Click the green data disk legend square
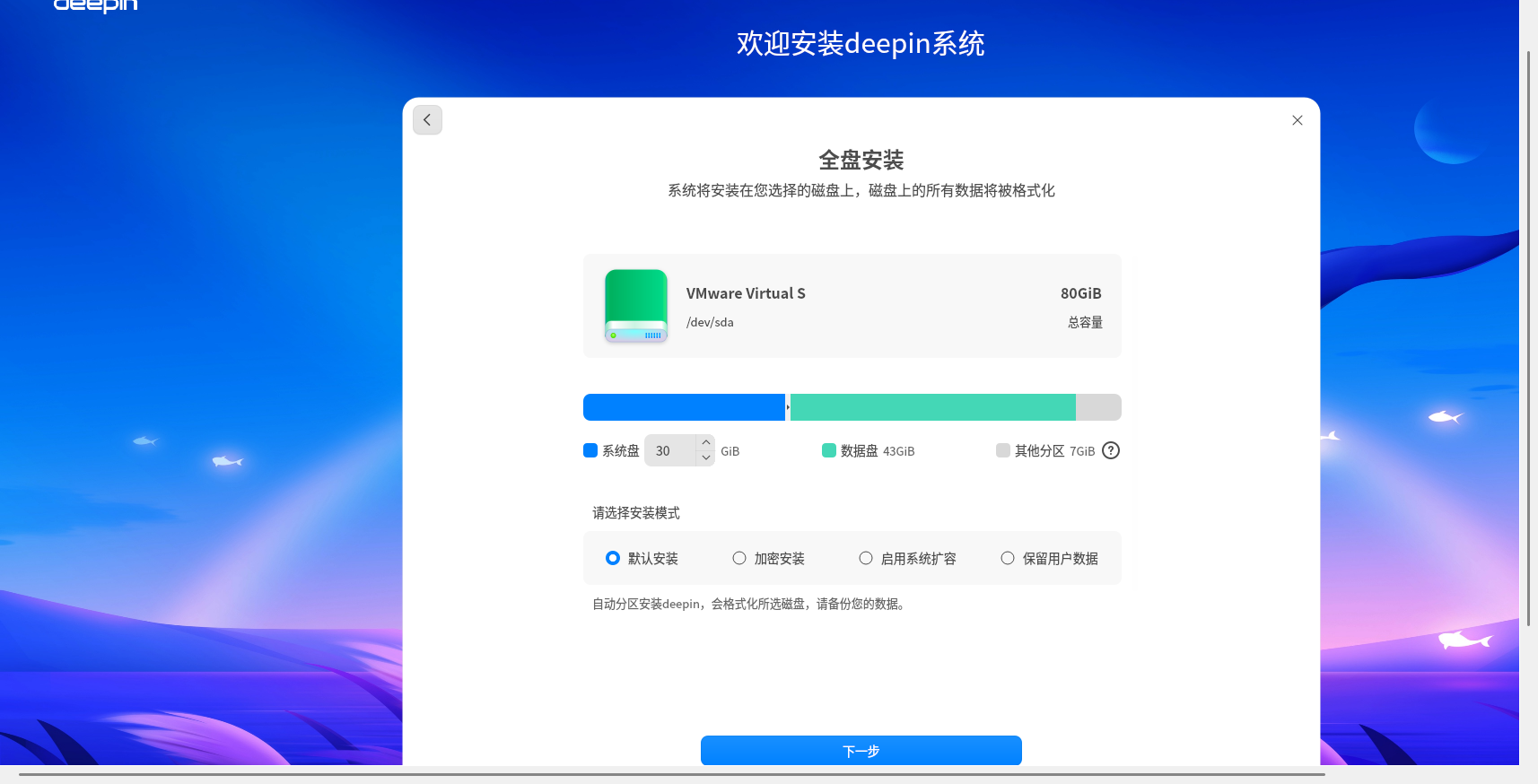This screenshot has height=784, width=1538. click(x=828, y=450)
